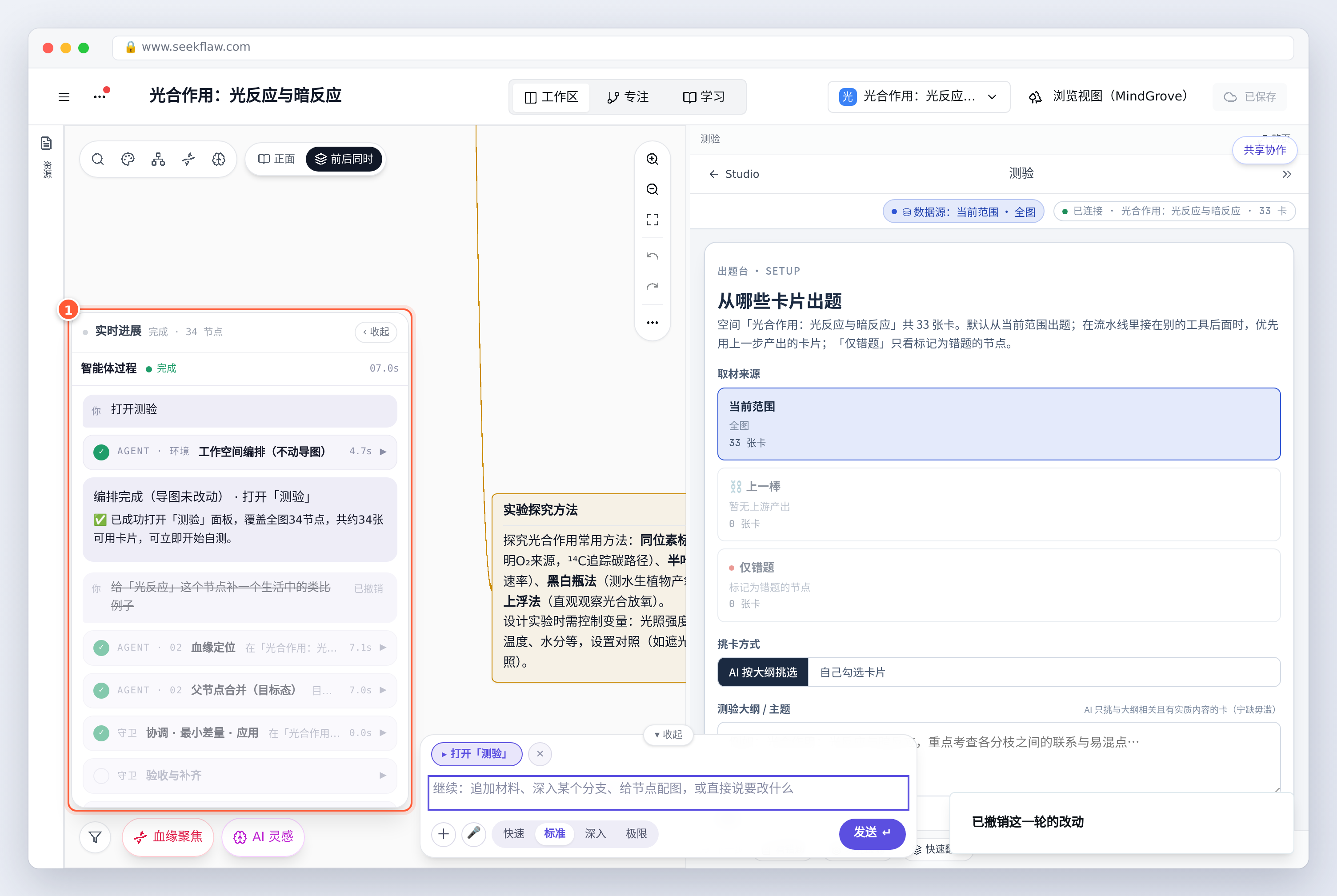Activate 血缘聚焦 mode
Image resolution: width=1337 pixels, height=896 pixels.
pyautogui.click(x=168, y=836)
